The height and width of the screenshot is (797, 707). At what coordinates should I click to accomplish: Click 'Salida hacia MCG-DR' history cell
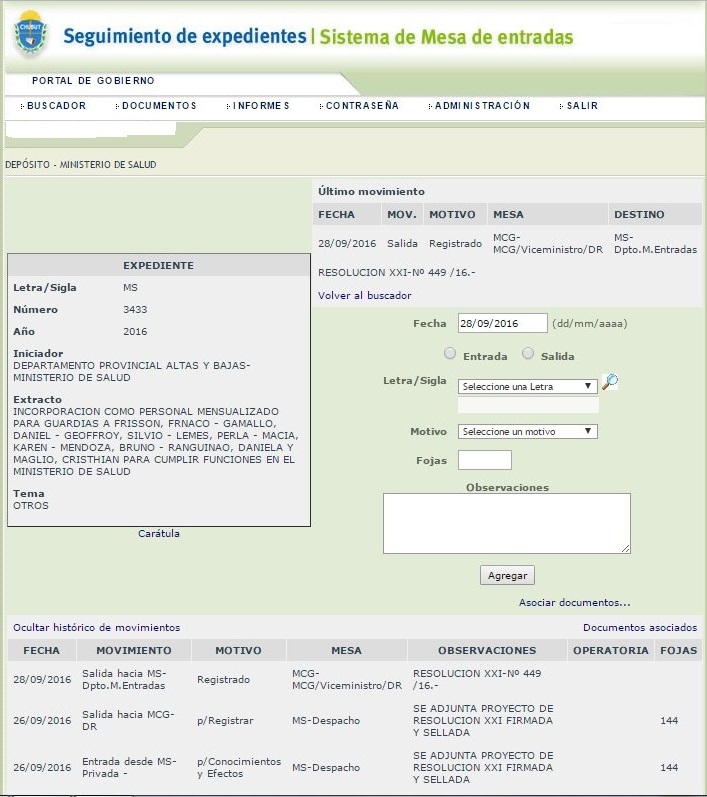click(128, 720)
